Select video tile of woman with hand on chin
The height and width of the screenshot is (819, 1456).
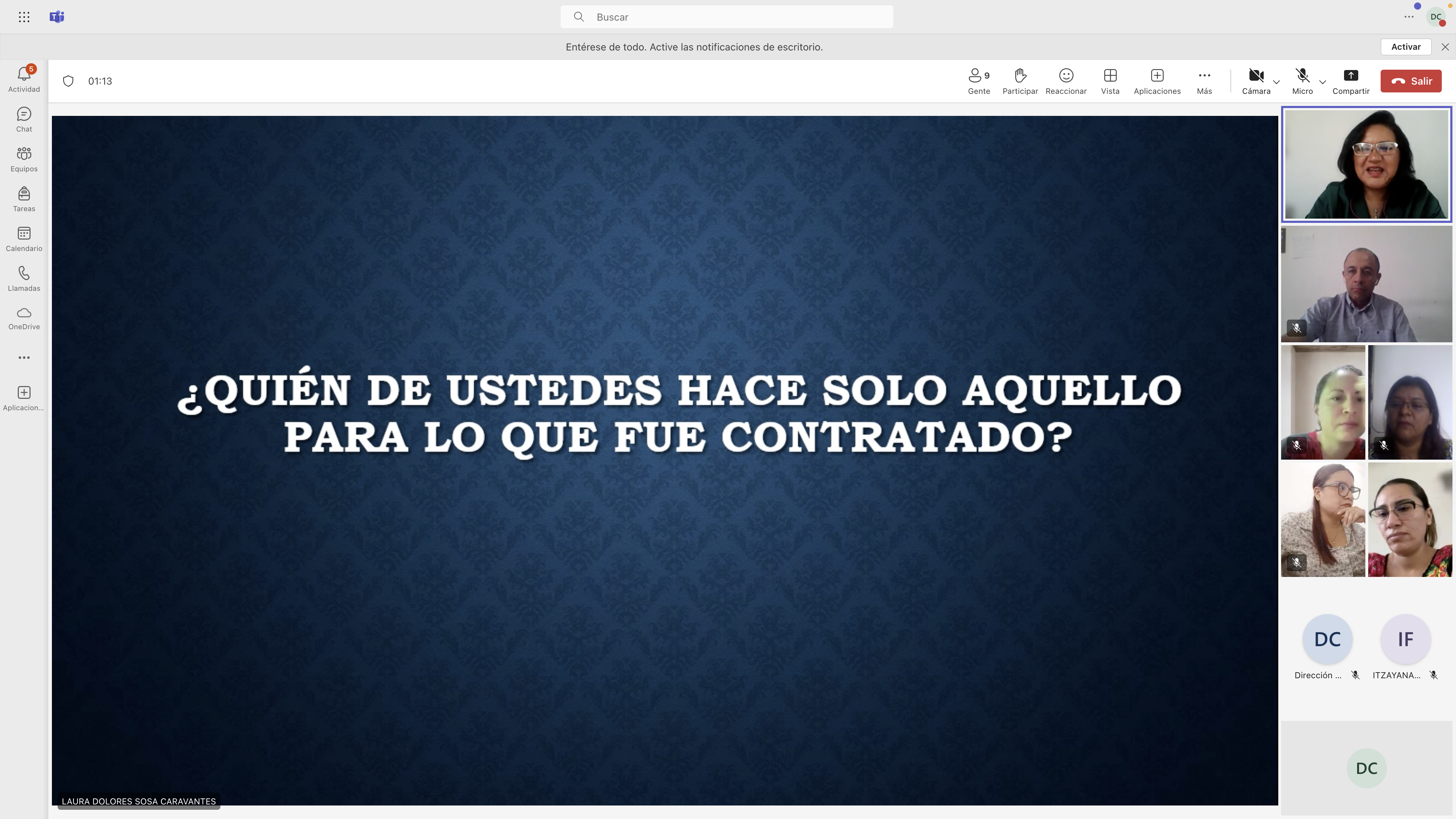pyautogui.click(x=1323, y=519)
